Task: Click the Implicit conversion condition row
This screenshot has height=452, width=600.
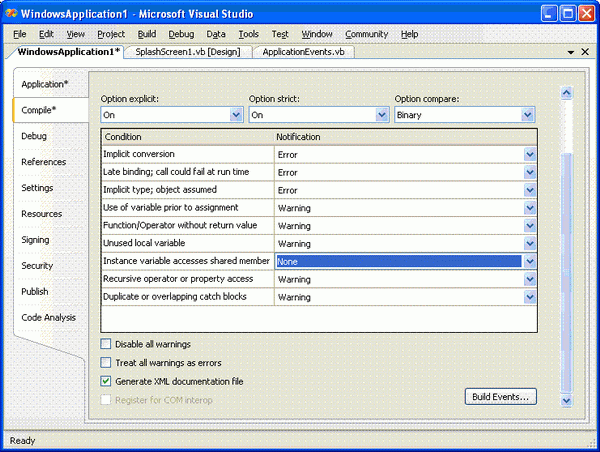Action: [x=188, y=154]
